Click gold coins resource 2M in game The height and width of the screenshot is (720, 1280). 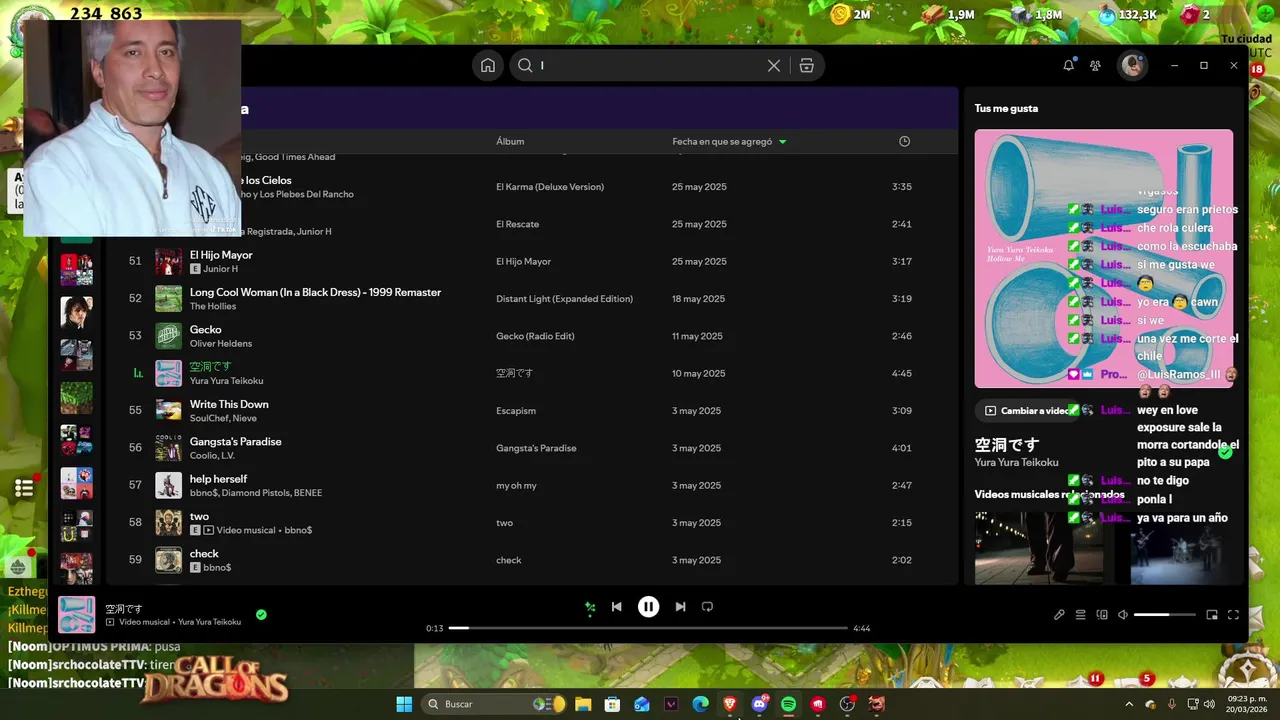[x=851, y=14]
